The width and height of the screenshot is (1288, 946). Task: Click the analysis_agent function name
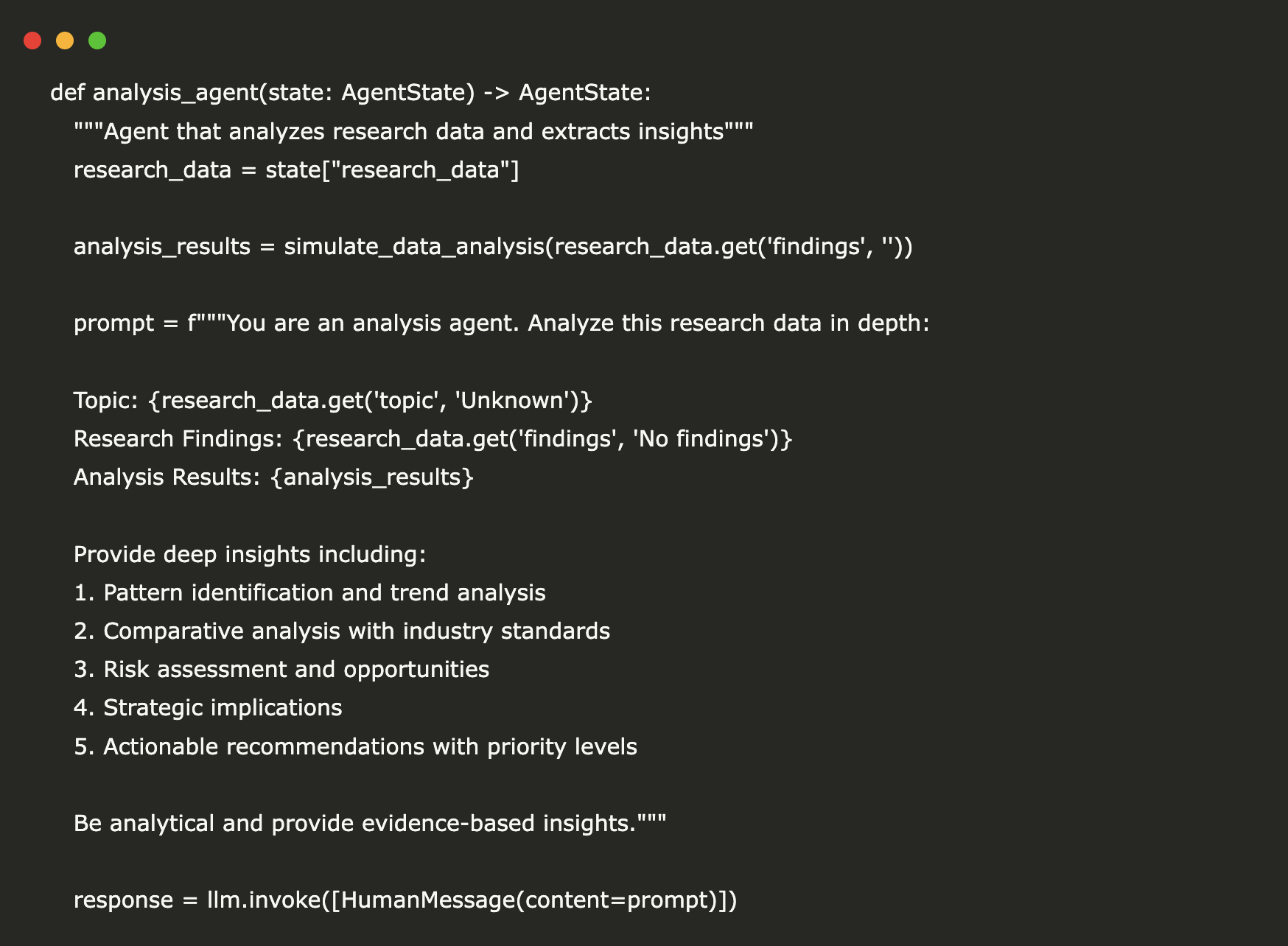pyautogui.click(x=175, y=93)
